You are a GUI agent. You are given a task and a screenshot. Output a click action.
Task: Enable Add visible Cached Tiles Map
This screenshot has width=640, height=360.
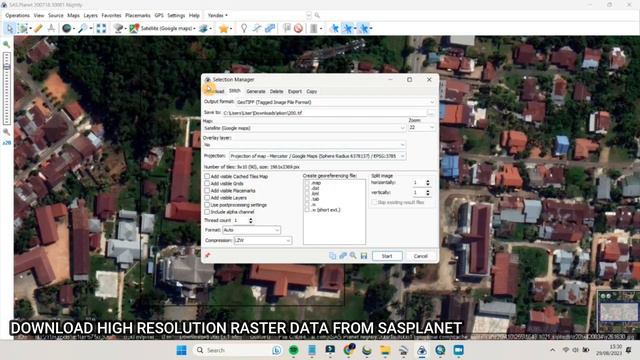click(x=207, y=176)
